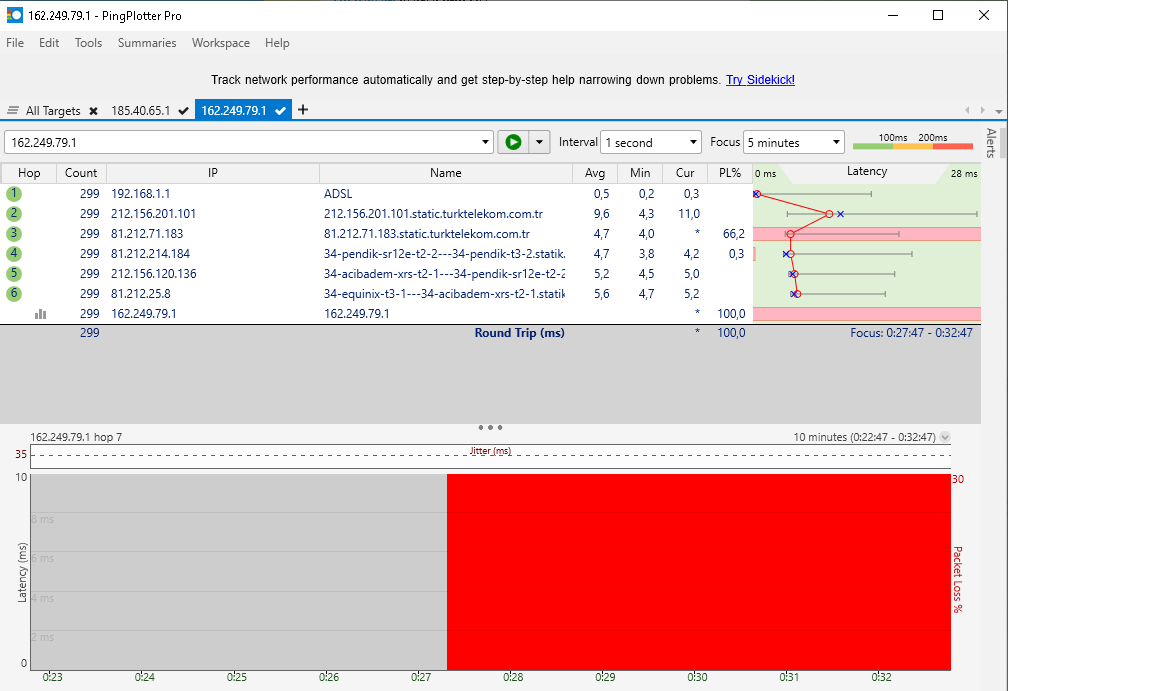The width and height of the screenshot is (1152, 691).
Task: Click the Name column header
Action: pos(446,173)
